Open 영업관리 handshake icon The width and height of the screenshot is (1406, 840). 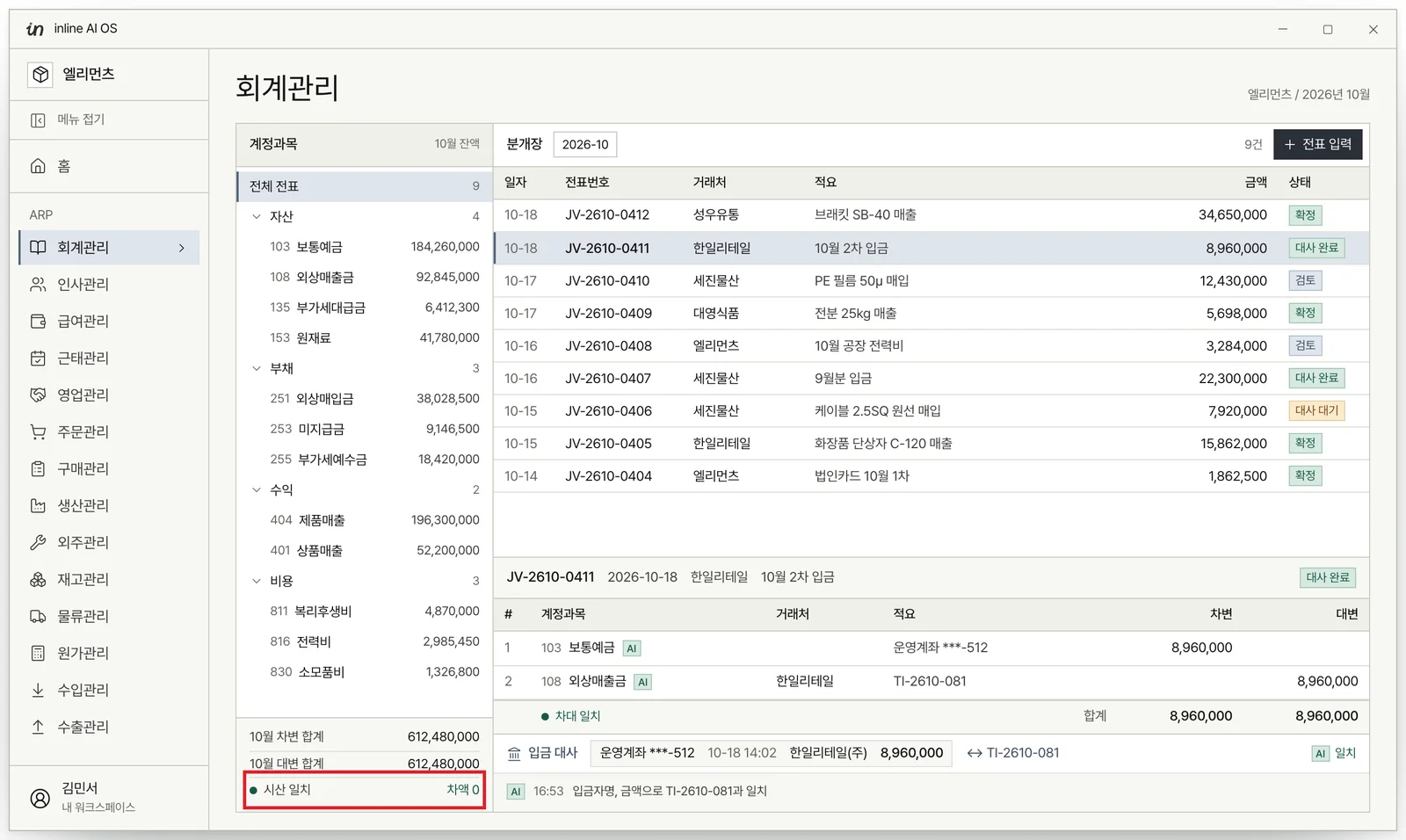(x=38, y=395)
